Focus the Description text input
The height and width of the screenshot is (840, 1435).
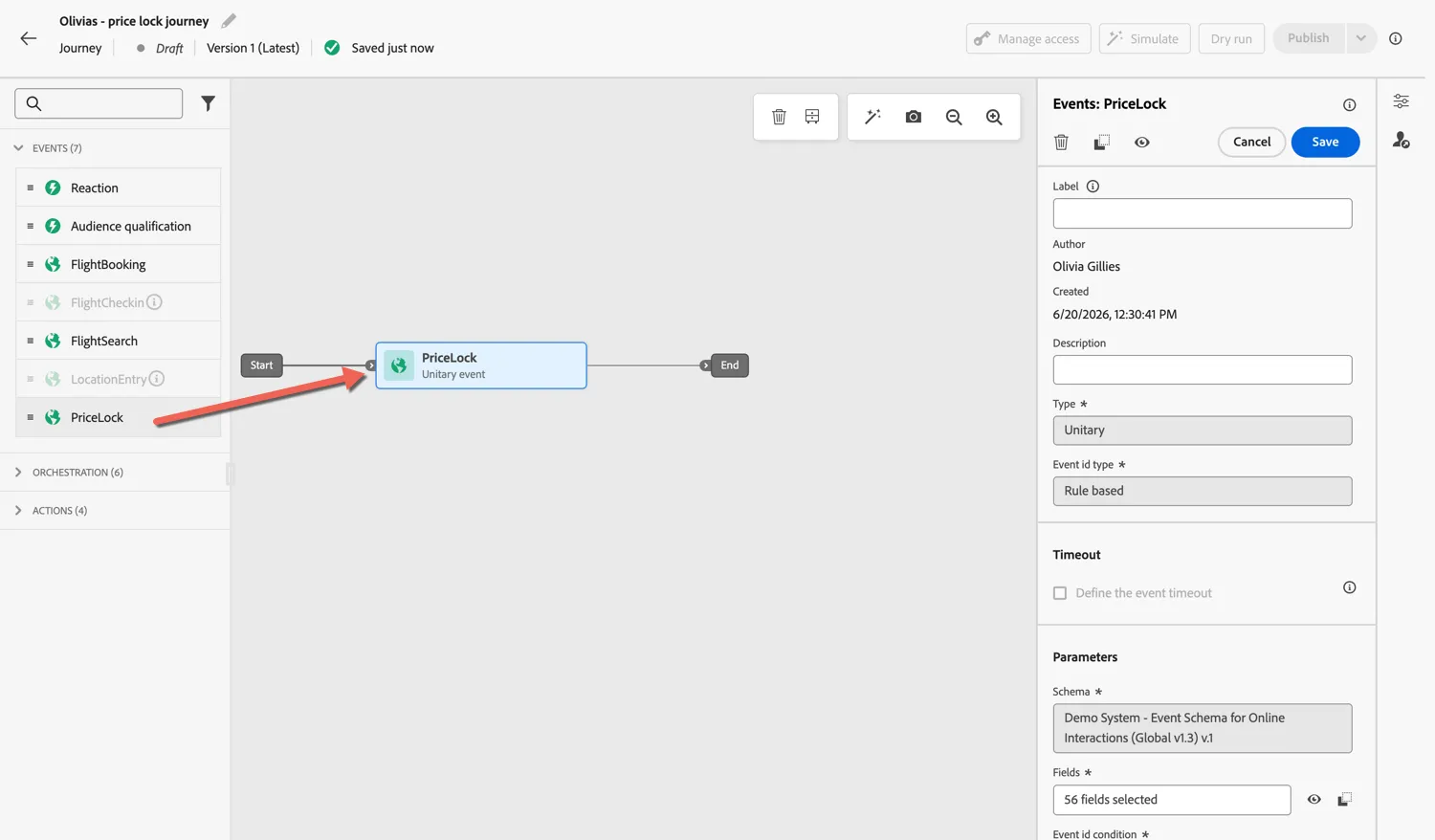[1203, 369]
